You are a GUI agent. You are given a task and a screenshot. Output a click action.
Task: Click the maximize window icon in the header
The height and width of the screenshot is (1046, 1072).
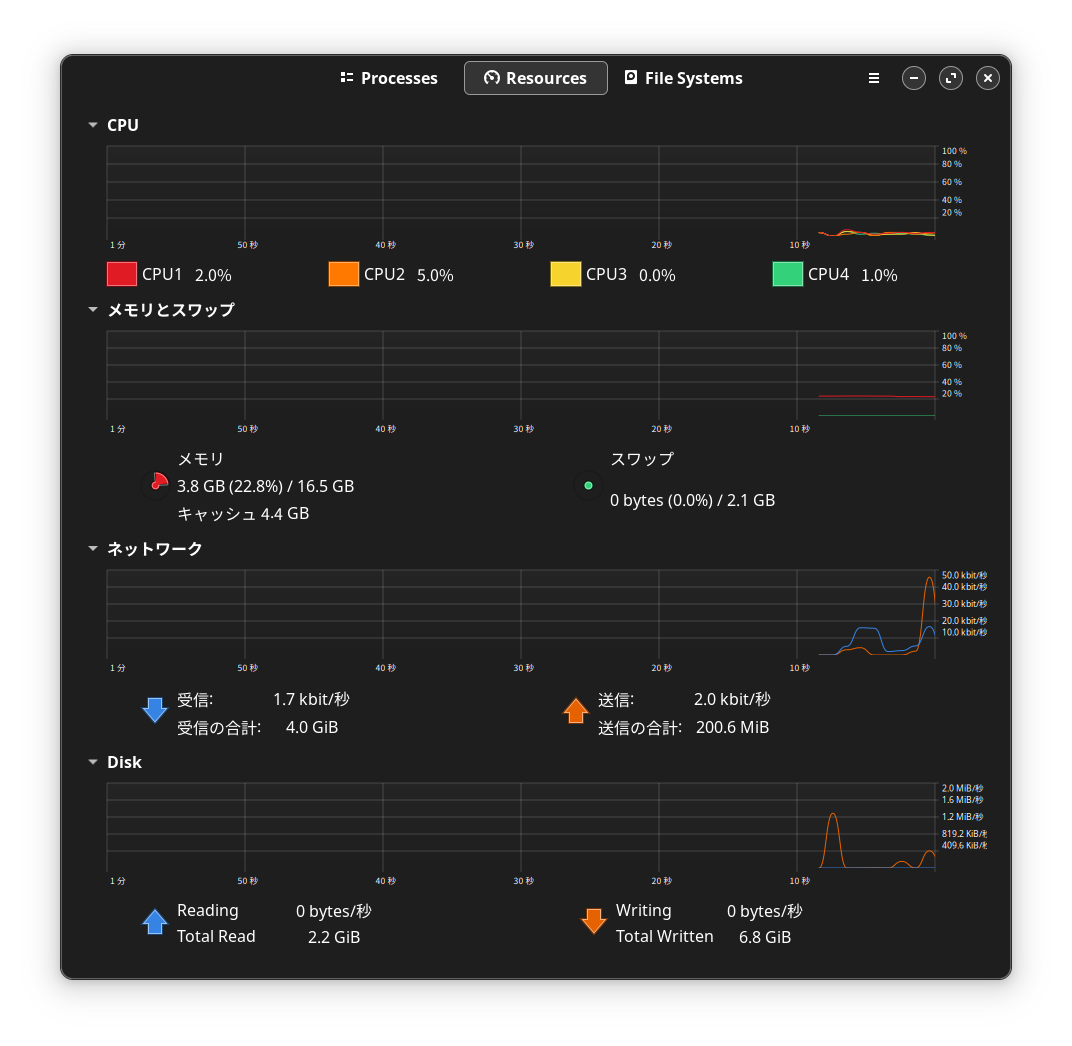(x=950, y=78)
